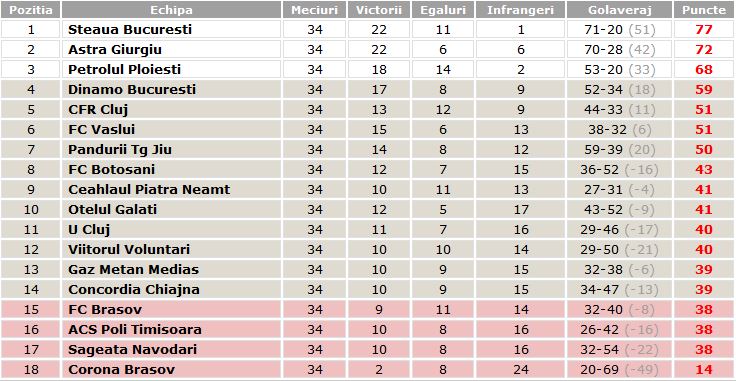Image resolution: width=736 pixels, height=381 pixels.
Task: Open Dinamo Bucuresti team entry
Action: click(132, 90)
